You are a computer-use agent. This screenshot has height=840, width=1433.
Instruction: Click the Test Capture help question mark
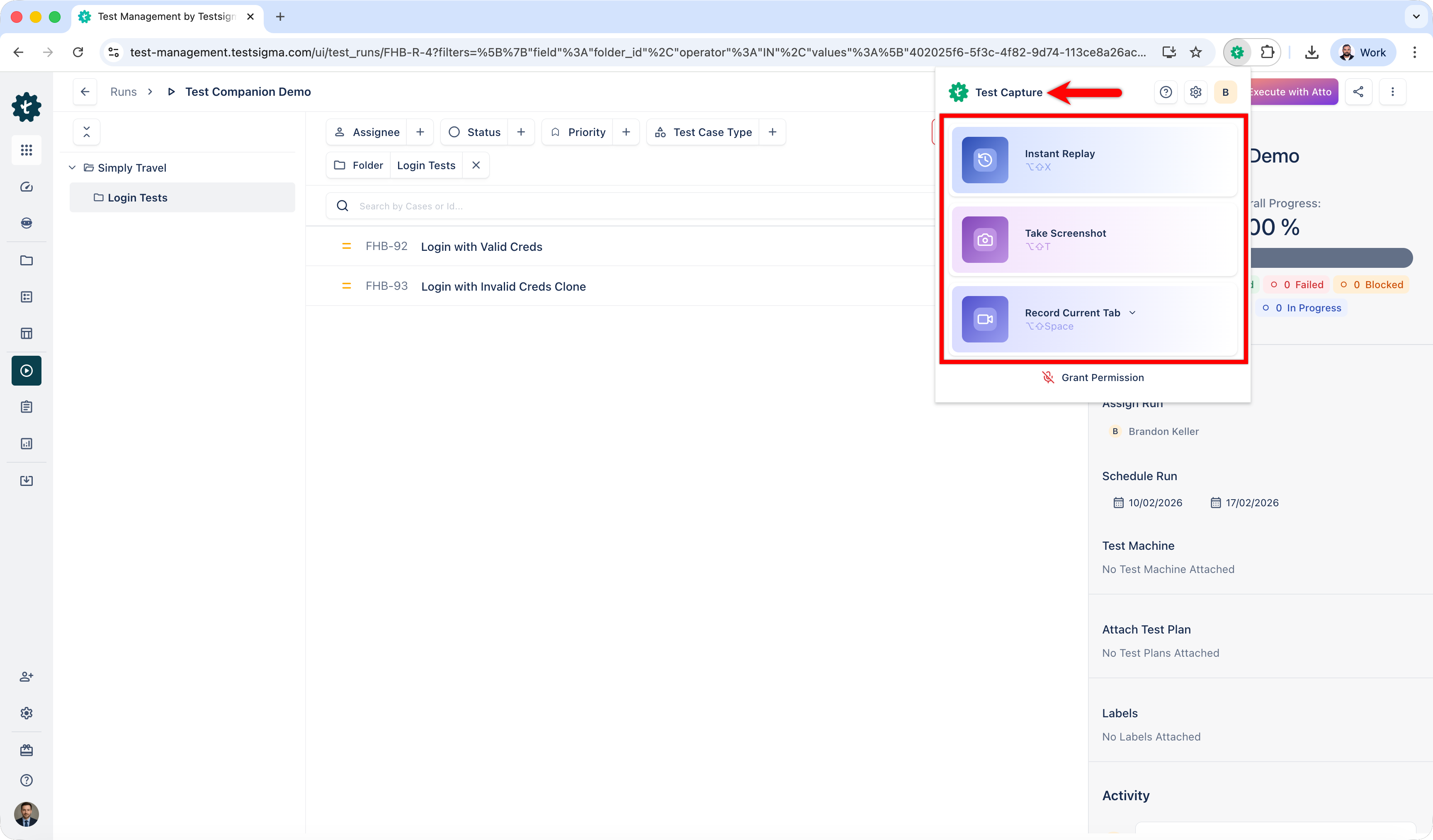(1166, 92)
